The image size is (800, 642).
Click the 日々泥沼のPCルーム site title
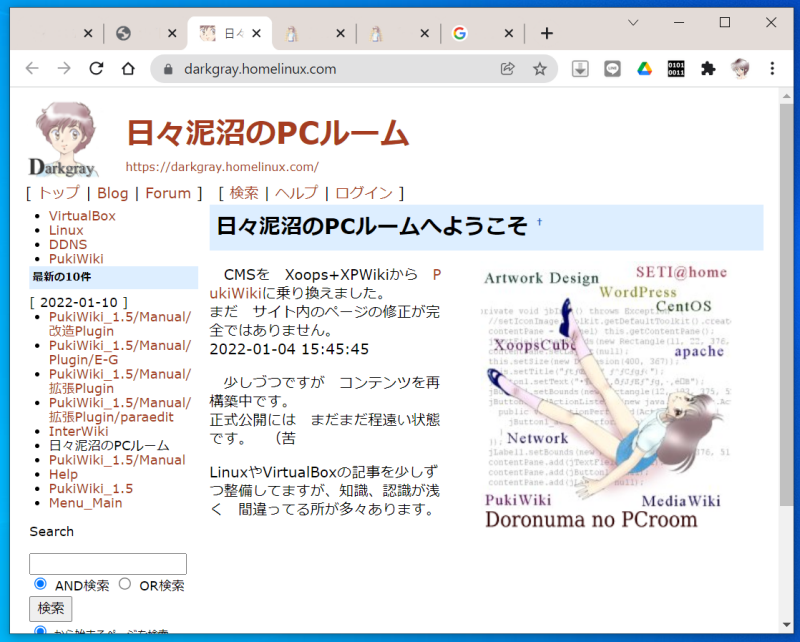[268, 133]
